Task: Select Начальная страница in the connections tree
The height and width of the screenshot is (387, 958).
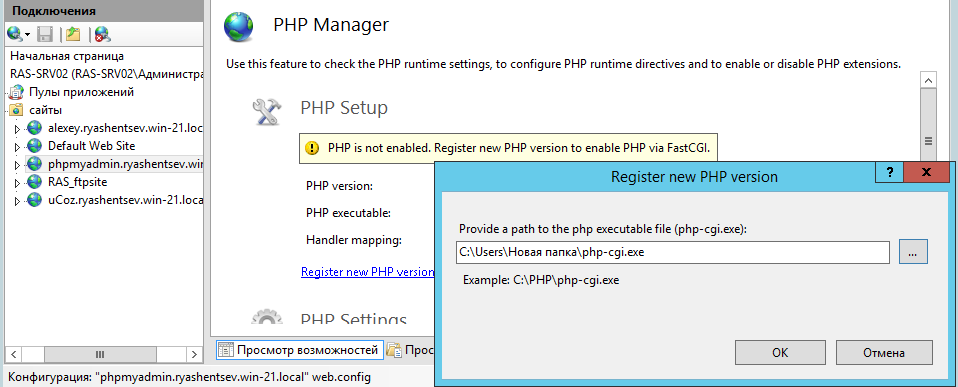Action: tap(67, 56)
